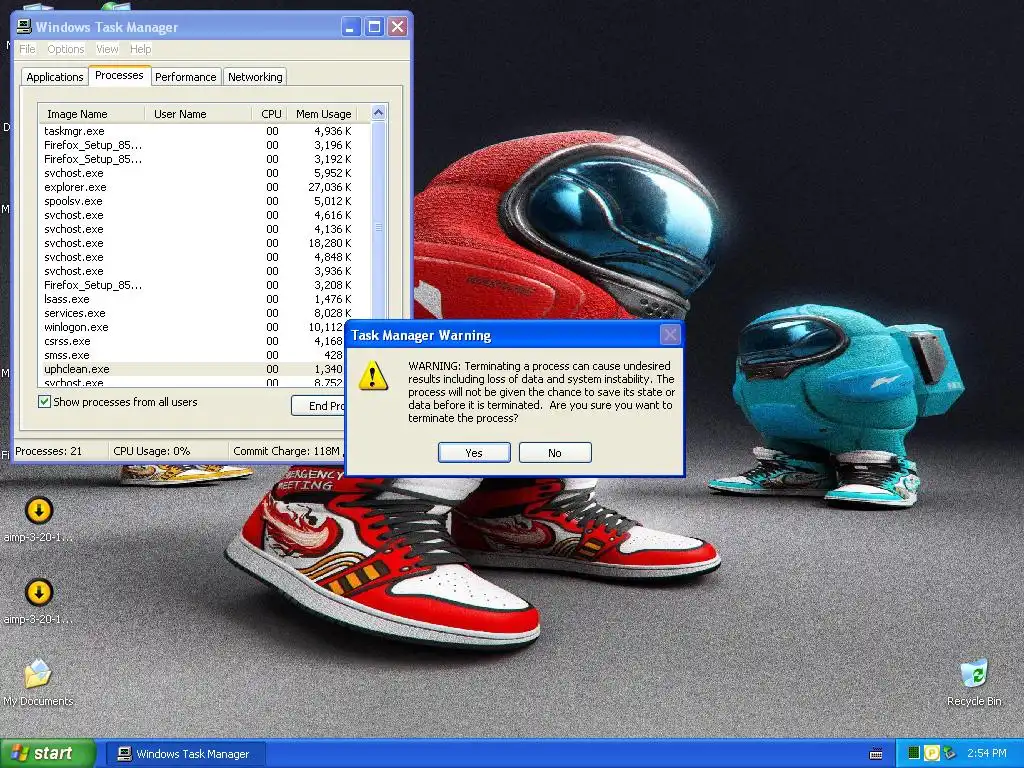Viewport: 1024px width, 768px height.
Task: Open the Recycle Bin desktop icon
Action: 974,682
